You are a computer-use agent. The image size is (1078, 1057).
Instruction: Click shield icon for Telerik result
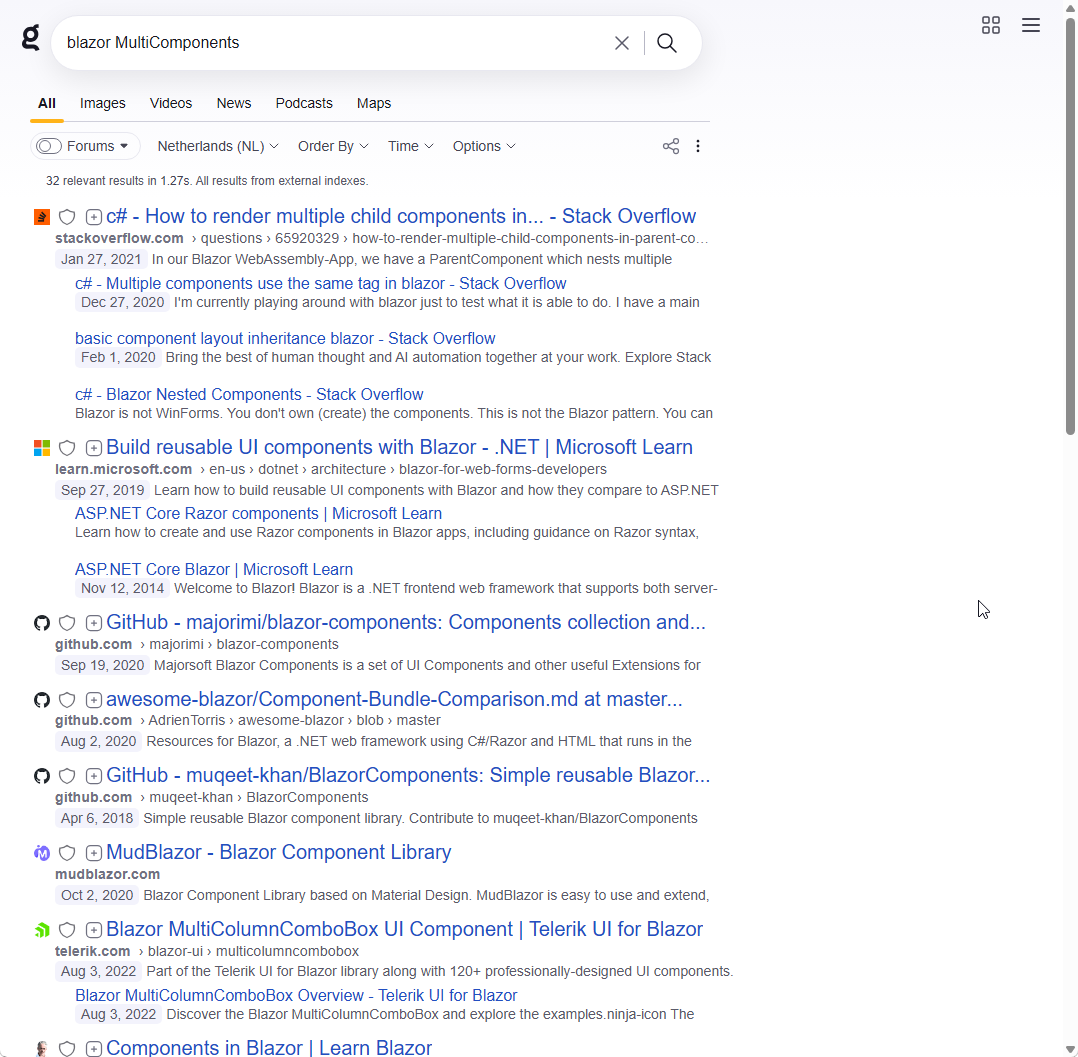[x=67, y=930]
